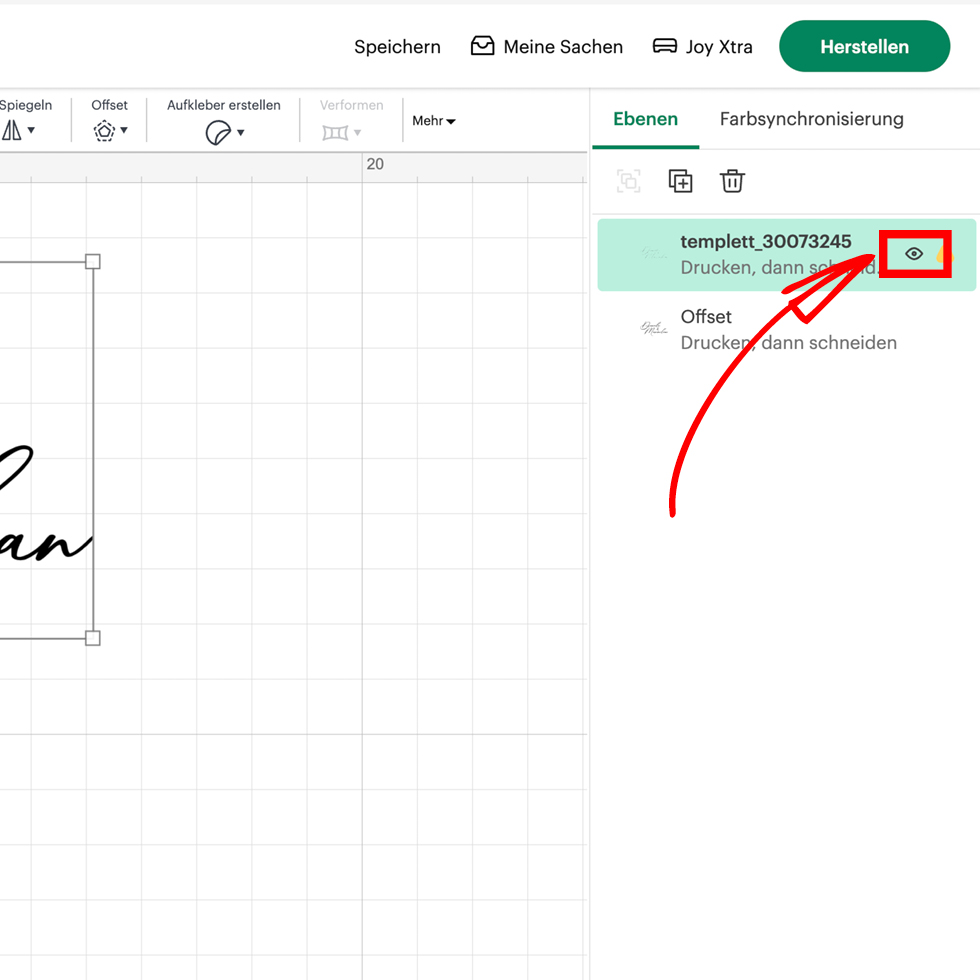Click the Duplicate layer icon
980x980 pixels.
click(680, 181)
